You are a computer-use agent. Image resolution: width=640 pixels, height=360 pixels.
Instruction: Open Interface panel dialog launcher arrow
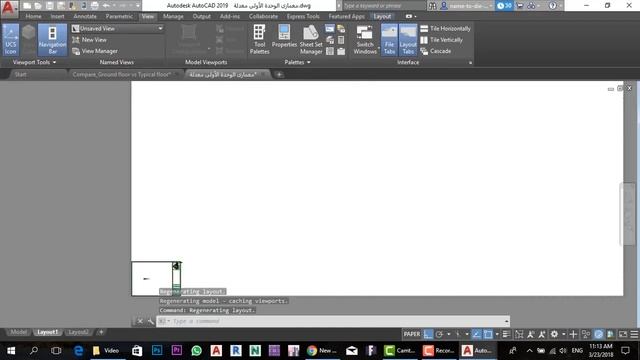click(x=470, y=63)
